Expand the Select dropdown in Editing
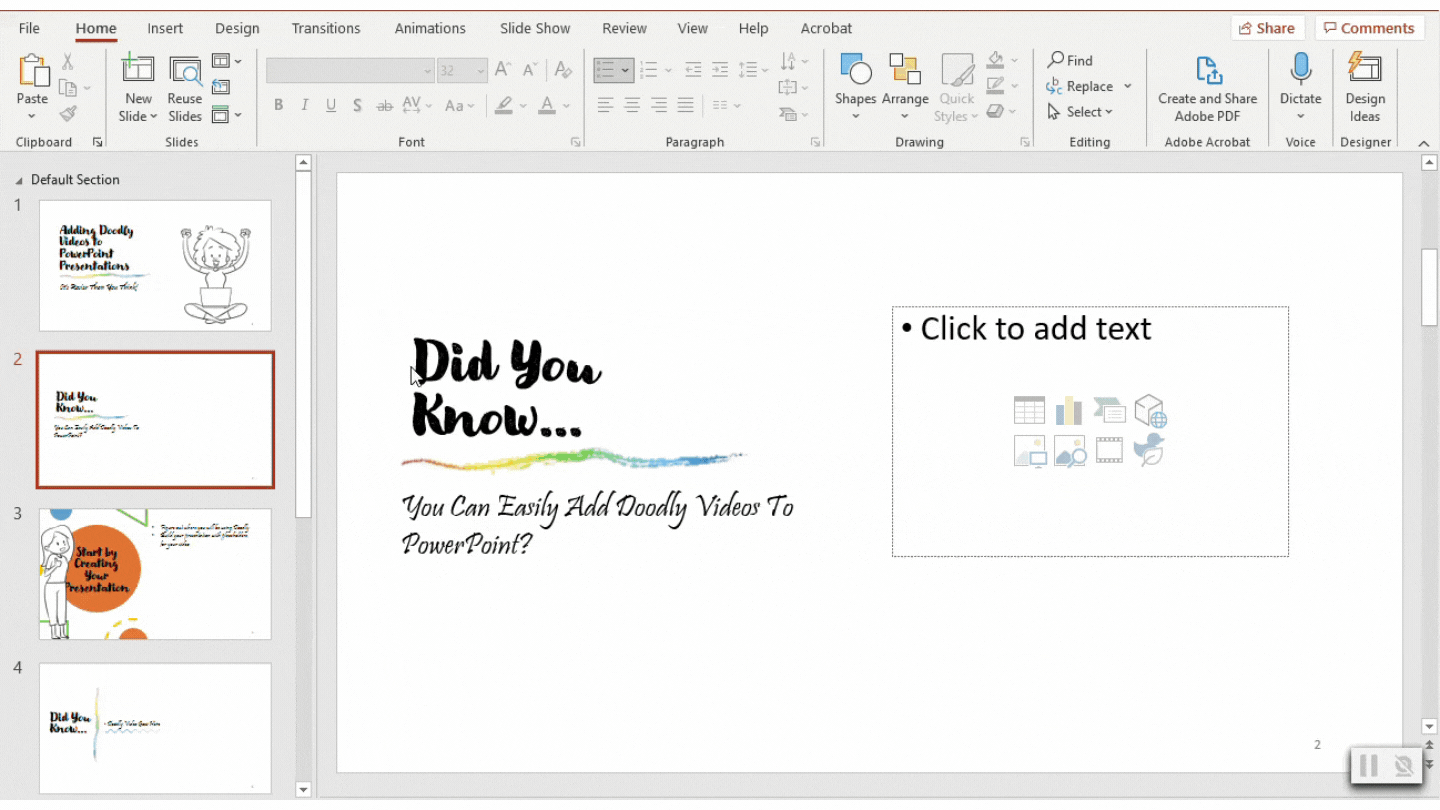The width and height of the screenshot is (1440, 810). click(1080, 112)
